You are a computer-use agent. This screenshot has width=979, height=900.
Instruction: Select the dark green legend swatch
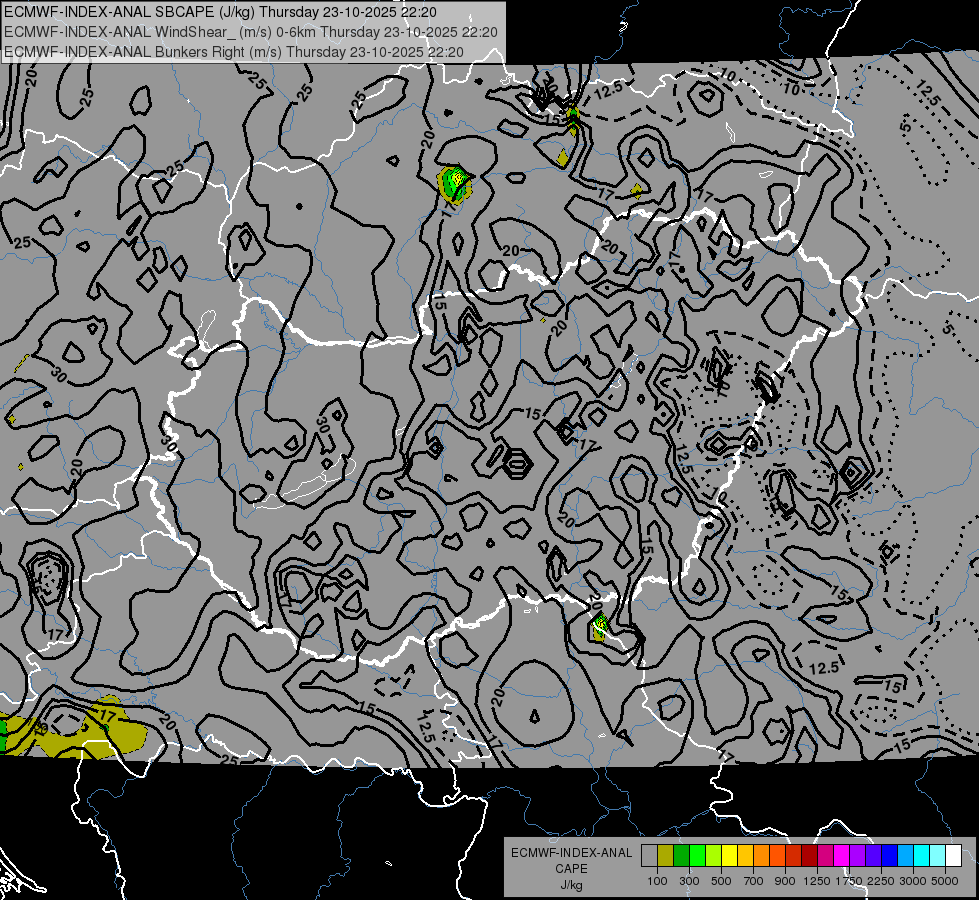point(681,856)
